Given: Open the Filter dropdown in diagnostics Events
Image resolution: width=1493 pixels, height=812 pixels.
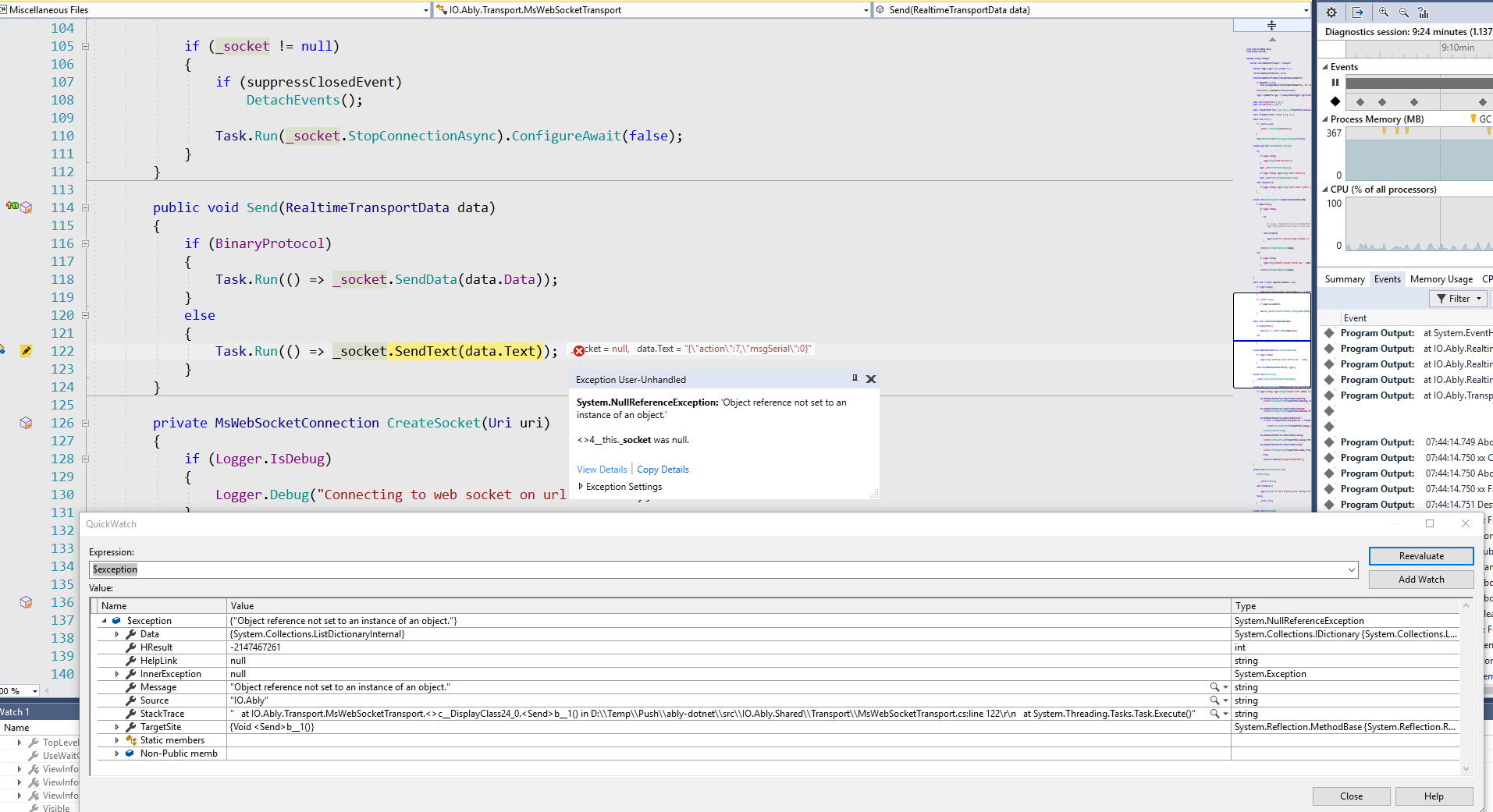Looking at the screenshot, I should [x=1458, y=299].
